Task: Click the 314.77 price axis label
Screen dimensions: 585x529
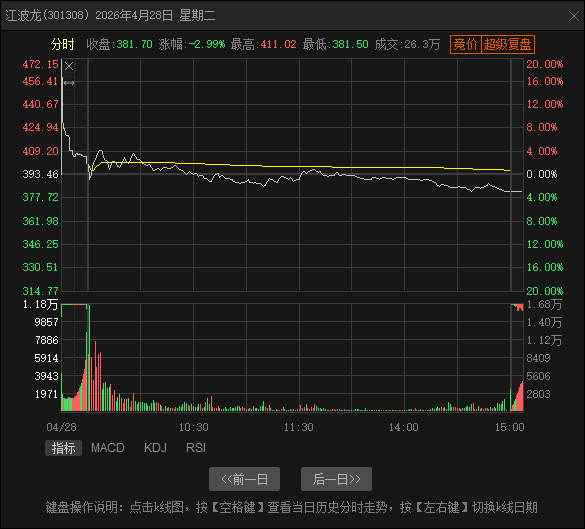Action: pos(41,291)
